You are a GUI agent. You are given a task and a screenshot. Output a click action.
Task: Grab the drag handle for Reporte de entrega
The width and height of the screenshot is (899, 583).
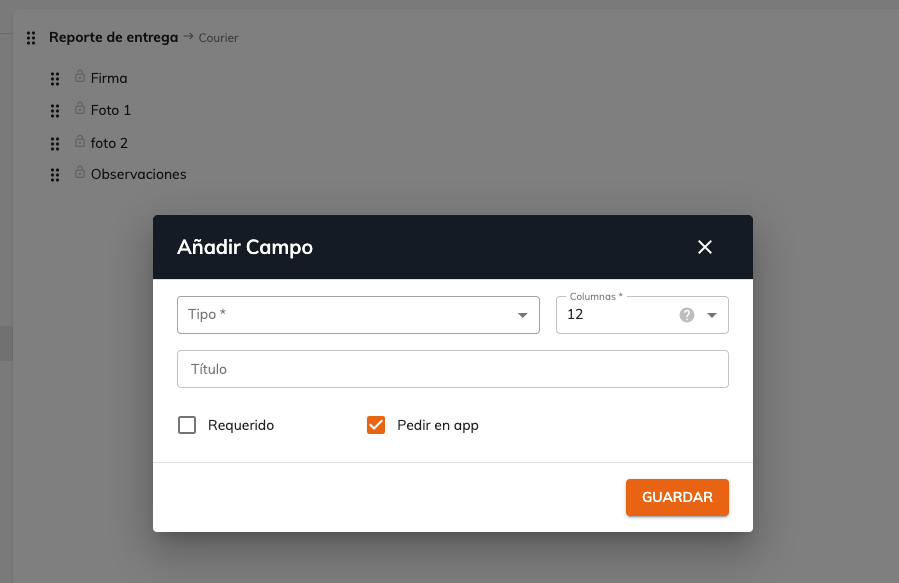[31, 38]
